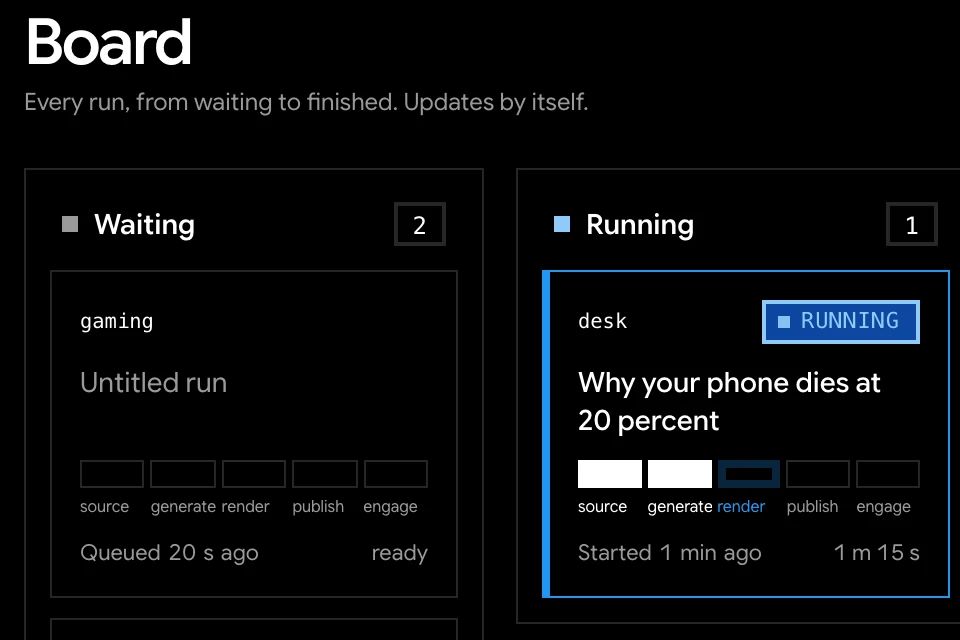Click elapsed time '1 m 15 s'
Screen dimensions: 960x640
click(877, 552)
